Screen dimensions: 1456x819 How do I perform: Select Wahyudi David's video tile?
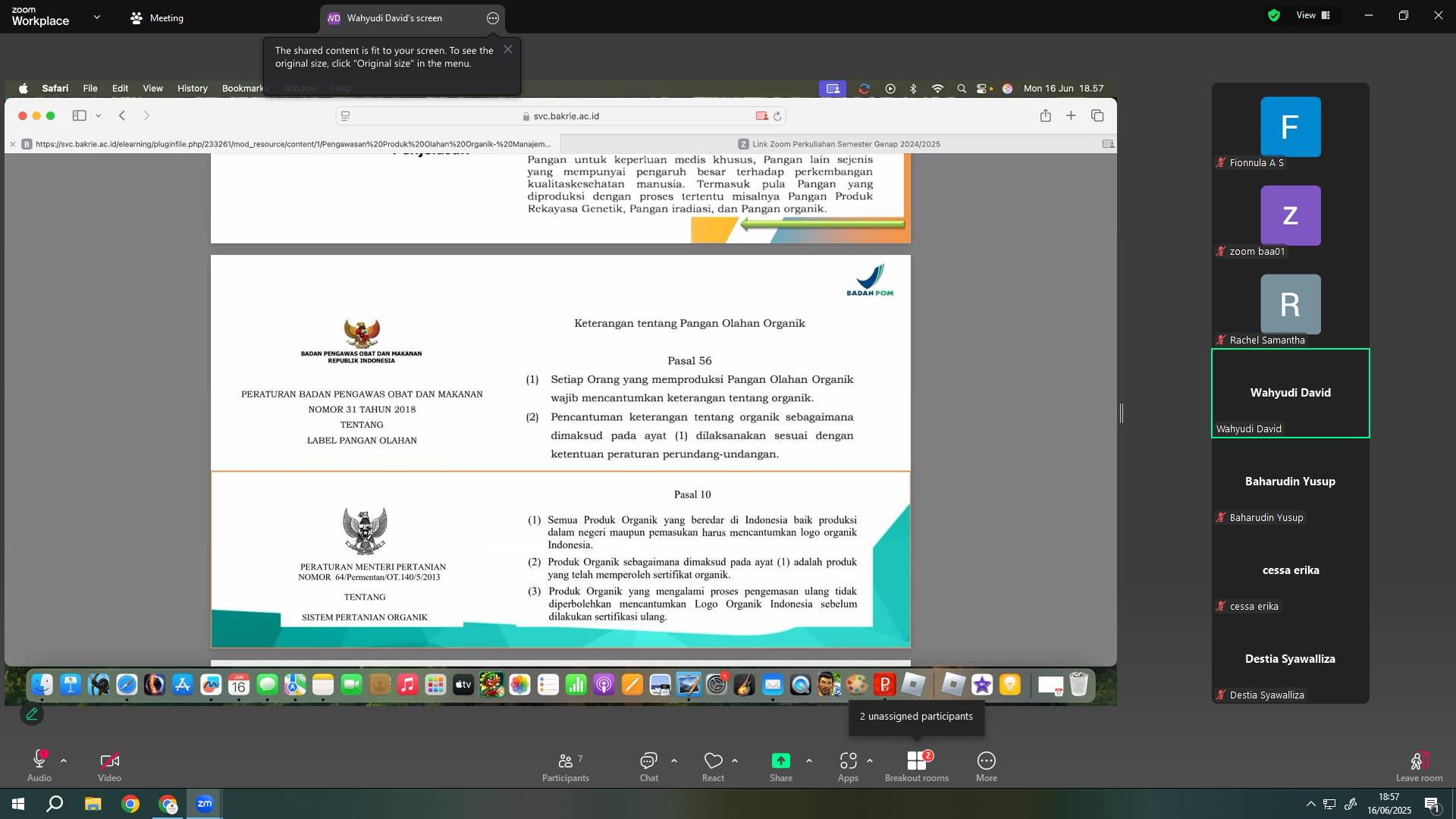[1290, 394]
